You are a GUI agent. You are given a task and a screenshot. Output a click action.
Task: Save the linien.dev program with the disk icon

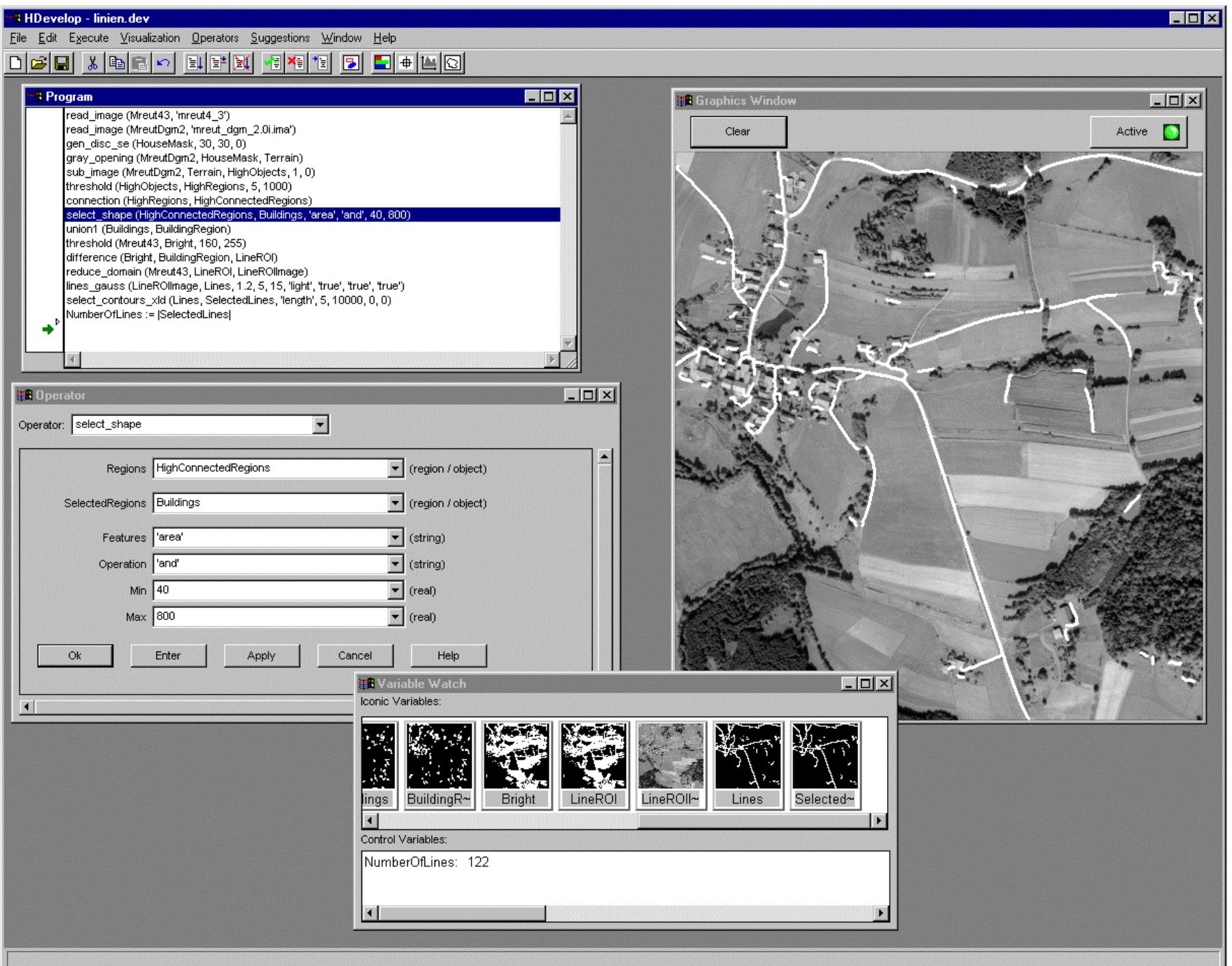61,65
